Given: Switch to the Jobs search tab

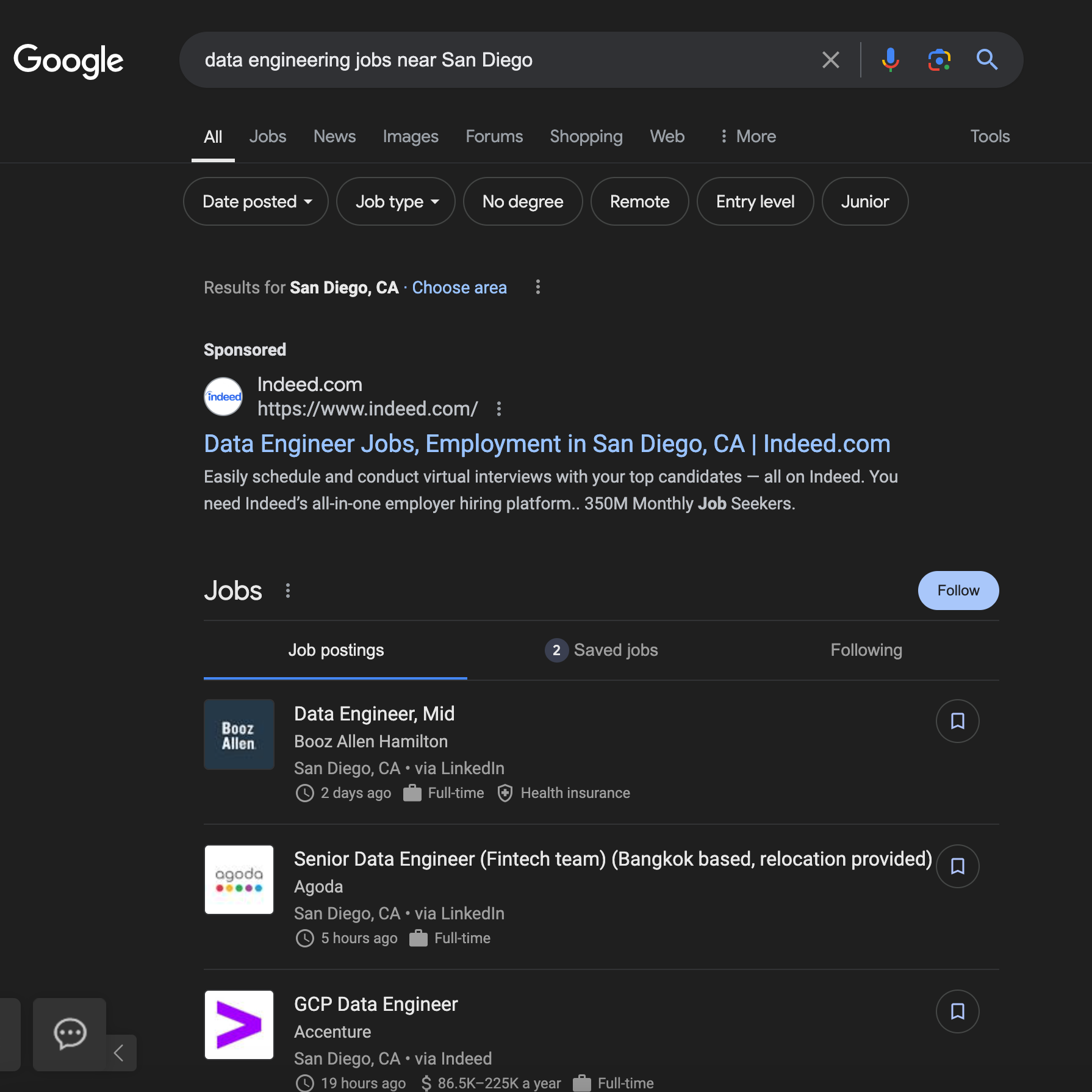Looking at the screenshot, I should point(268,136).
